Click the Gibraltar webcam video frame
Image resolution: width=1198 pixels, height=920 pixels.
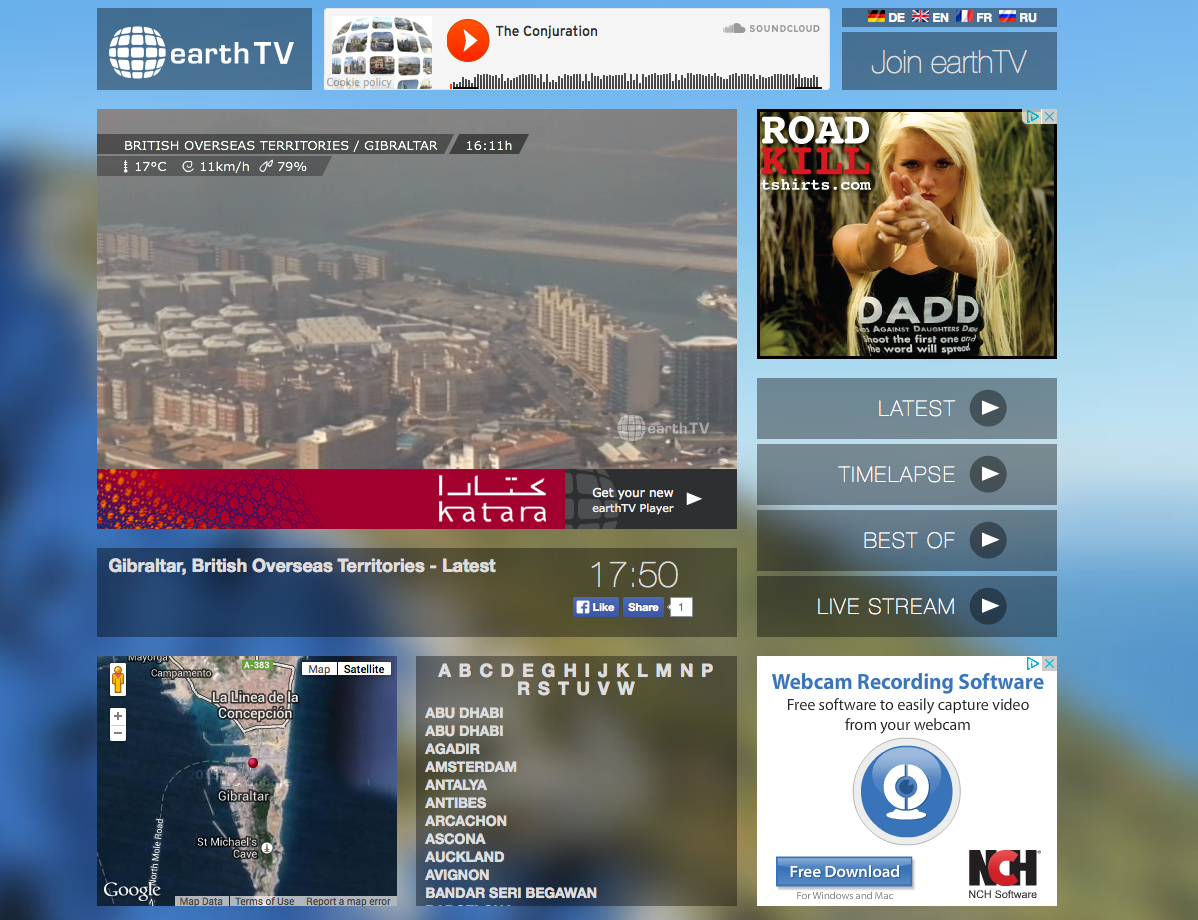417,289
